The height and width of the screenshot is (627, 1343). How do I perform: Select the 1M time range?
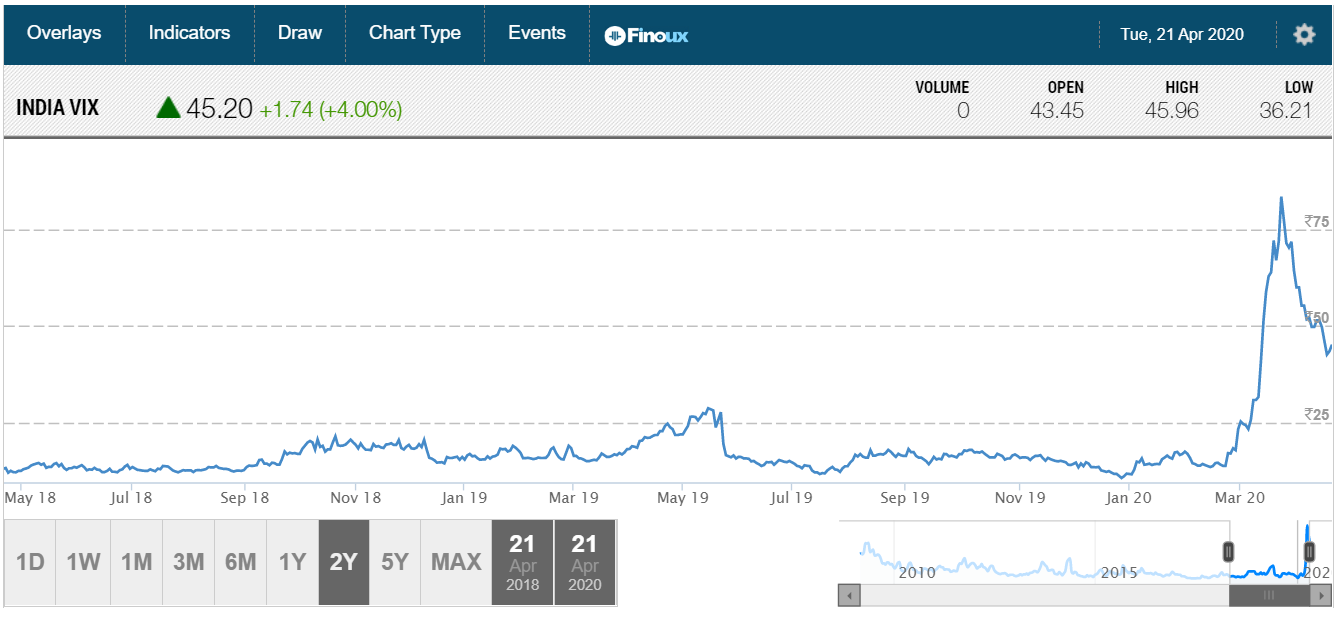[x=135, y=562]
